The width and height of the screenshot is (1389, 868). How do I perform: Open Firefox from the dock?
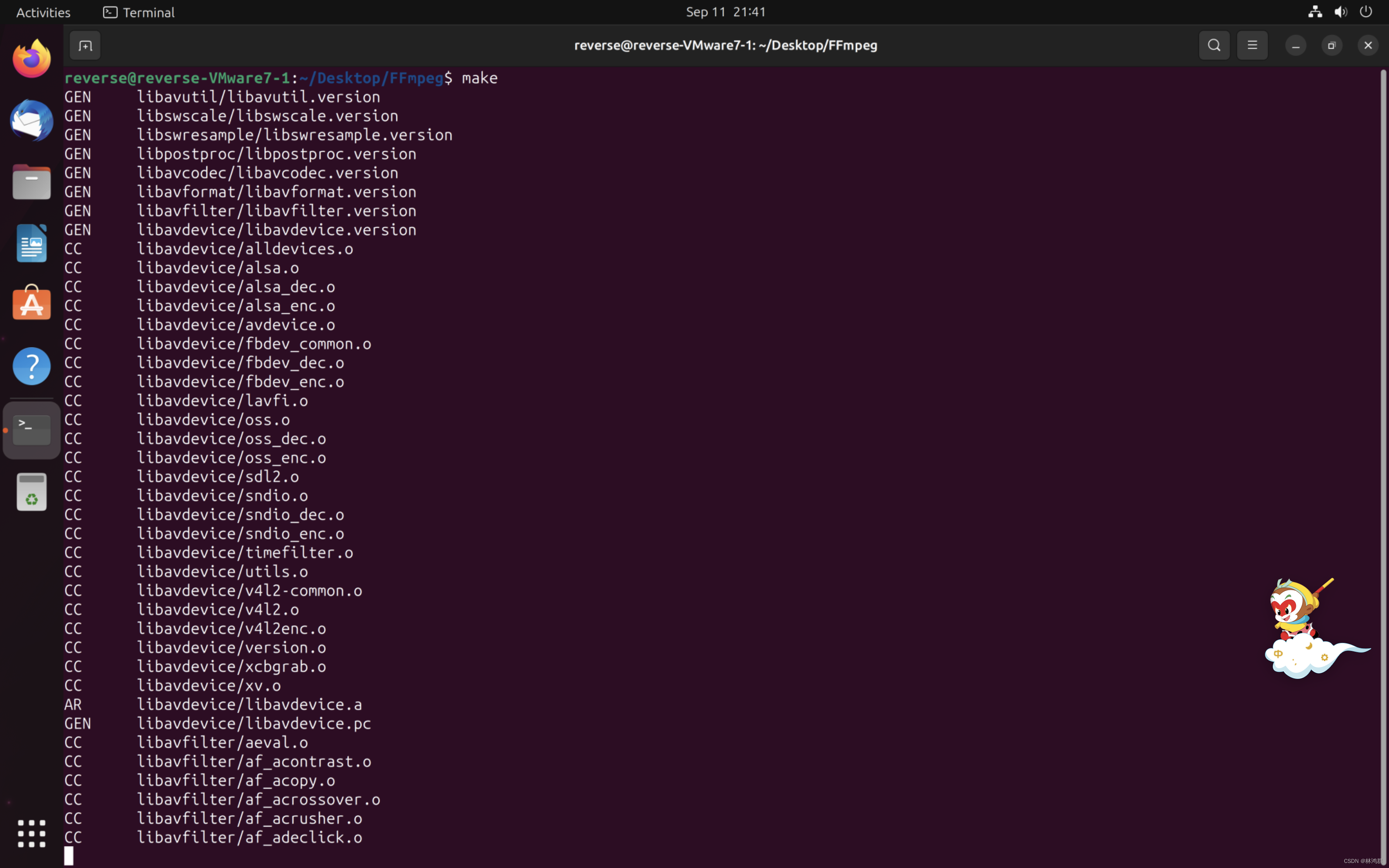click(31, 59)
